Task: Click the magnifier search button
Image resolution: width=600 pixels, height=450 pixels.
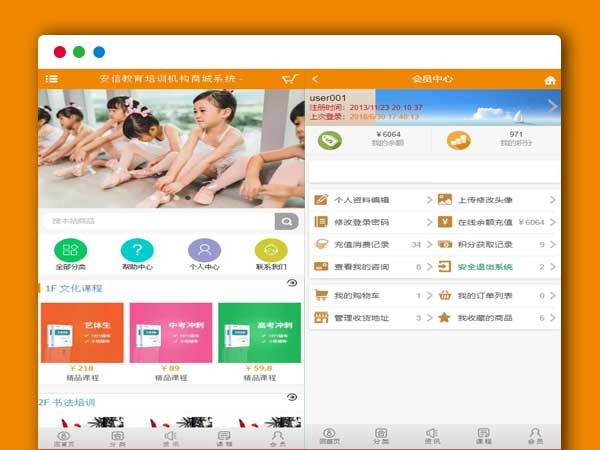Action: pos(286,222)
